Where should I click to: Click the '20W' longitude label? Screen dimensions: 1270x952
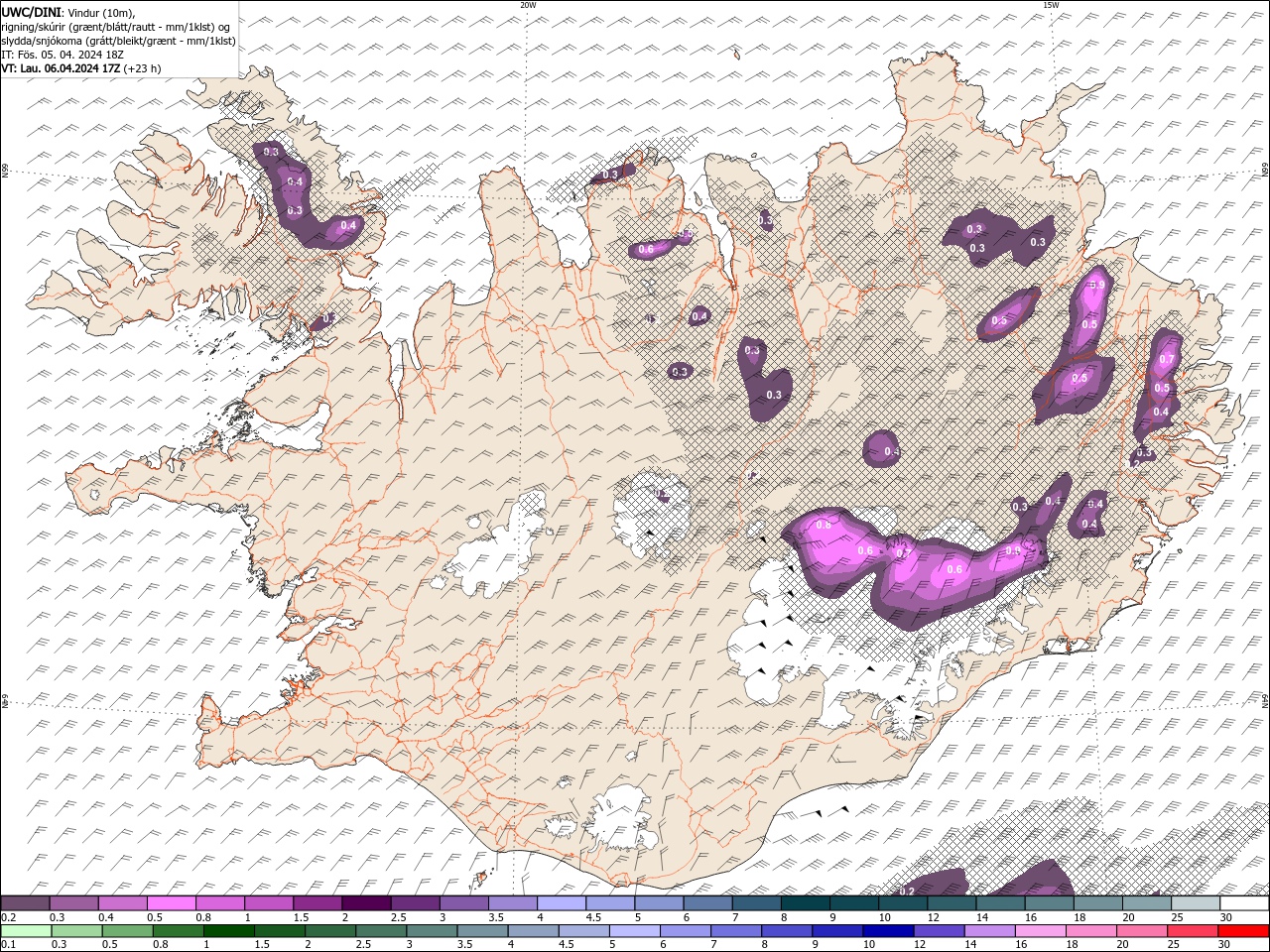point(529,5)
